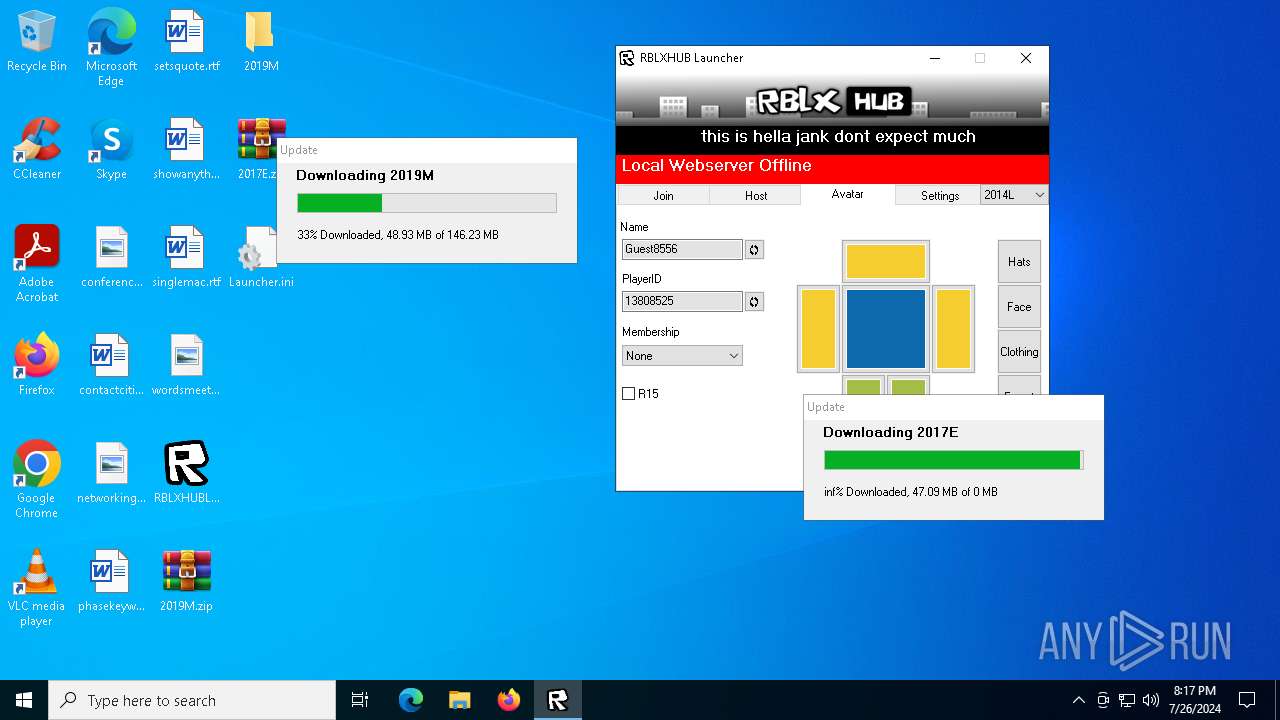Select the contactciti... Word document icon
The height and width of the screenshot is (720, 1280).
pos(111,366)
